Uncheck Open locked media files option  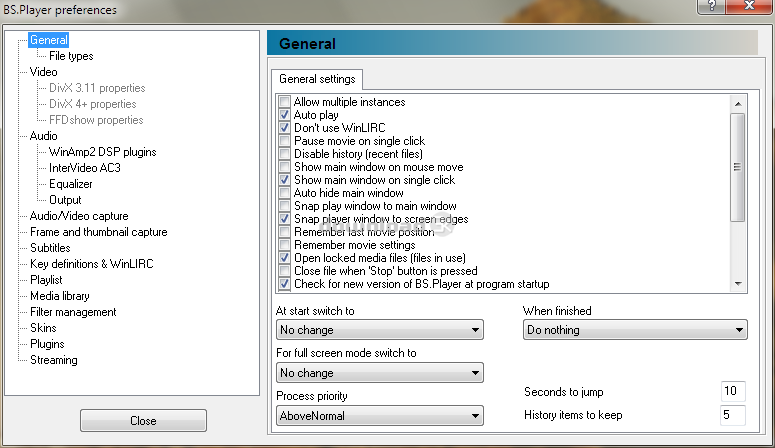(x=284, y=258)
